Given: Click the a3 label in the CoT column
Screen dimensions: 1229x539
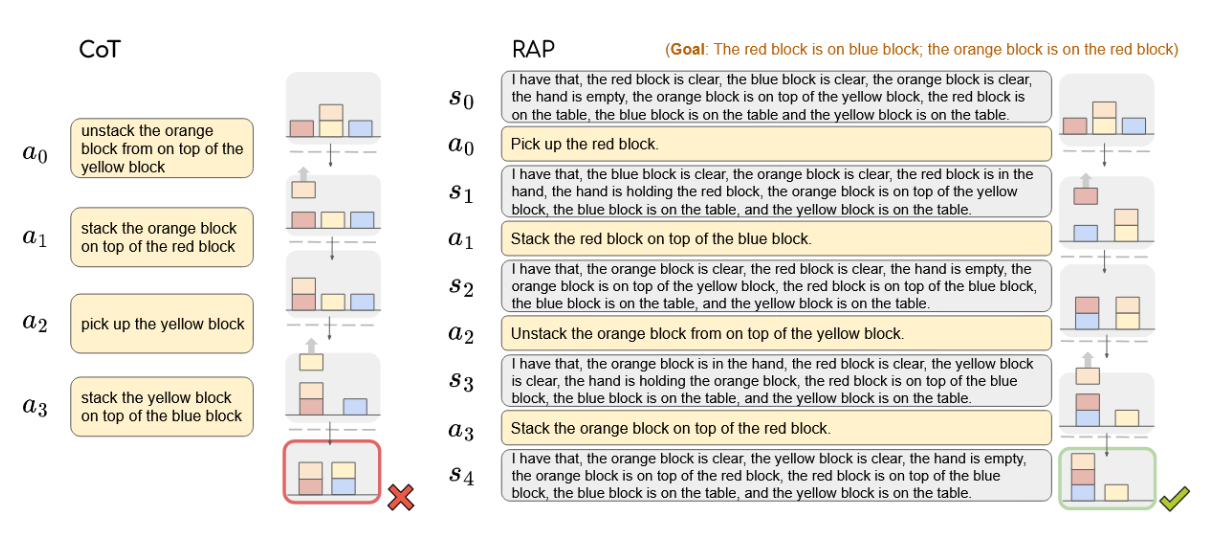Looking at the screenshot, I should 35,406.
